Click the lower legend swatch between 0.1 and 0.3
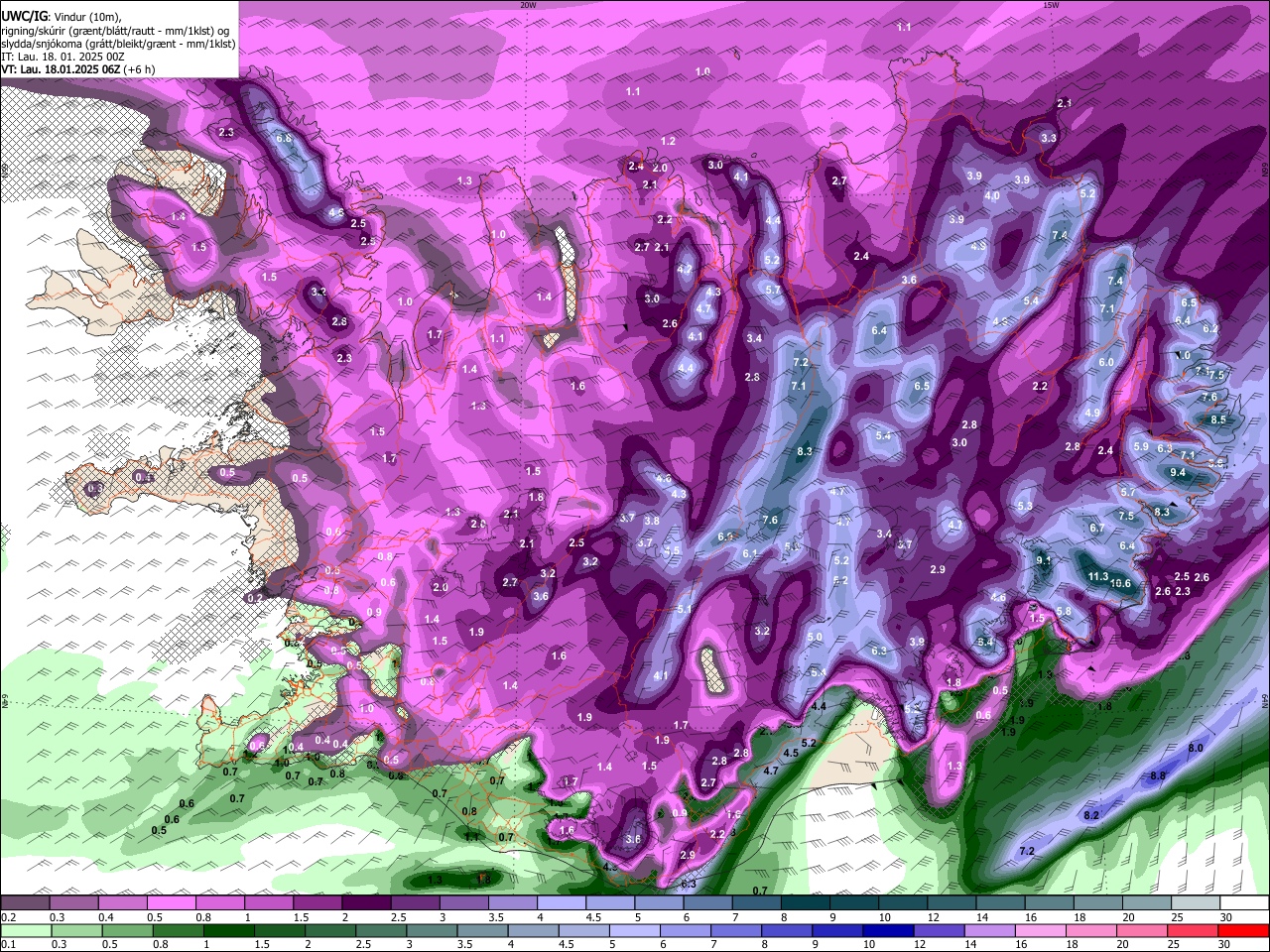1270x952 pixels. [26, 930]
